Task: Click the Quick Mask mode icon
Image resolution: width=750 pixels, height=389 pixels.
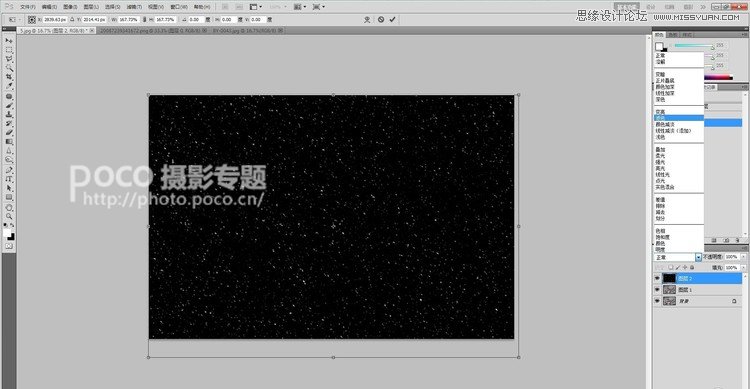Action: tap(9, 246)
